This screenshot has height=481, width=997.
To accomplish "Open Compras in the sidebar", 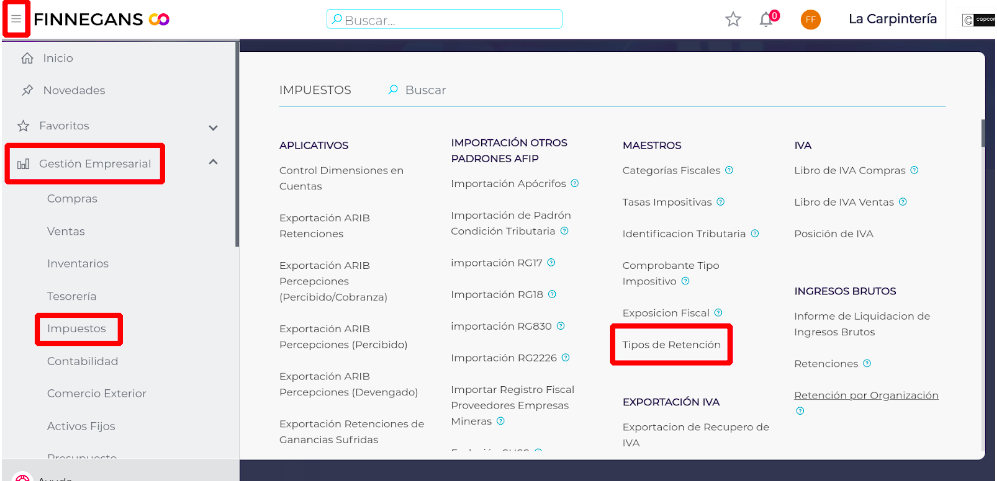I will point(72,199).
